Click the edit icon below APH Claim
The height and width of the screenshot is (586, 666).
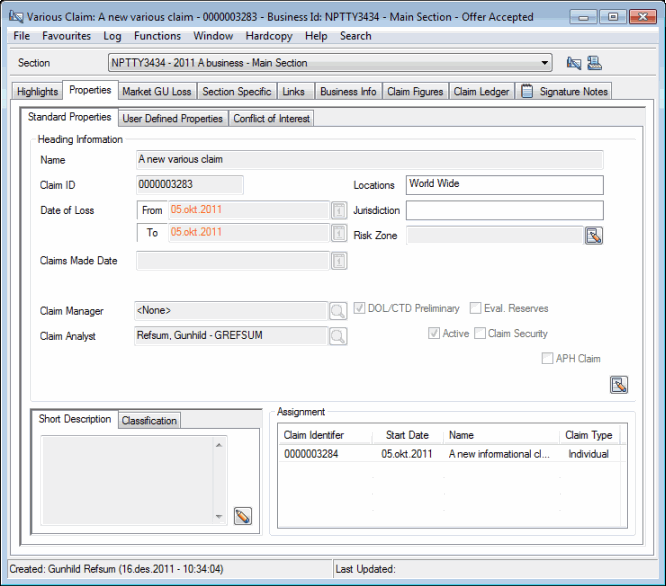pyautogui.click(x=618, y=384)
